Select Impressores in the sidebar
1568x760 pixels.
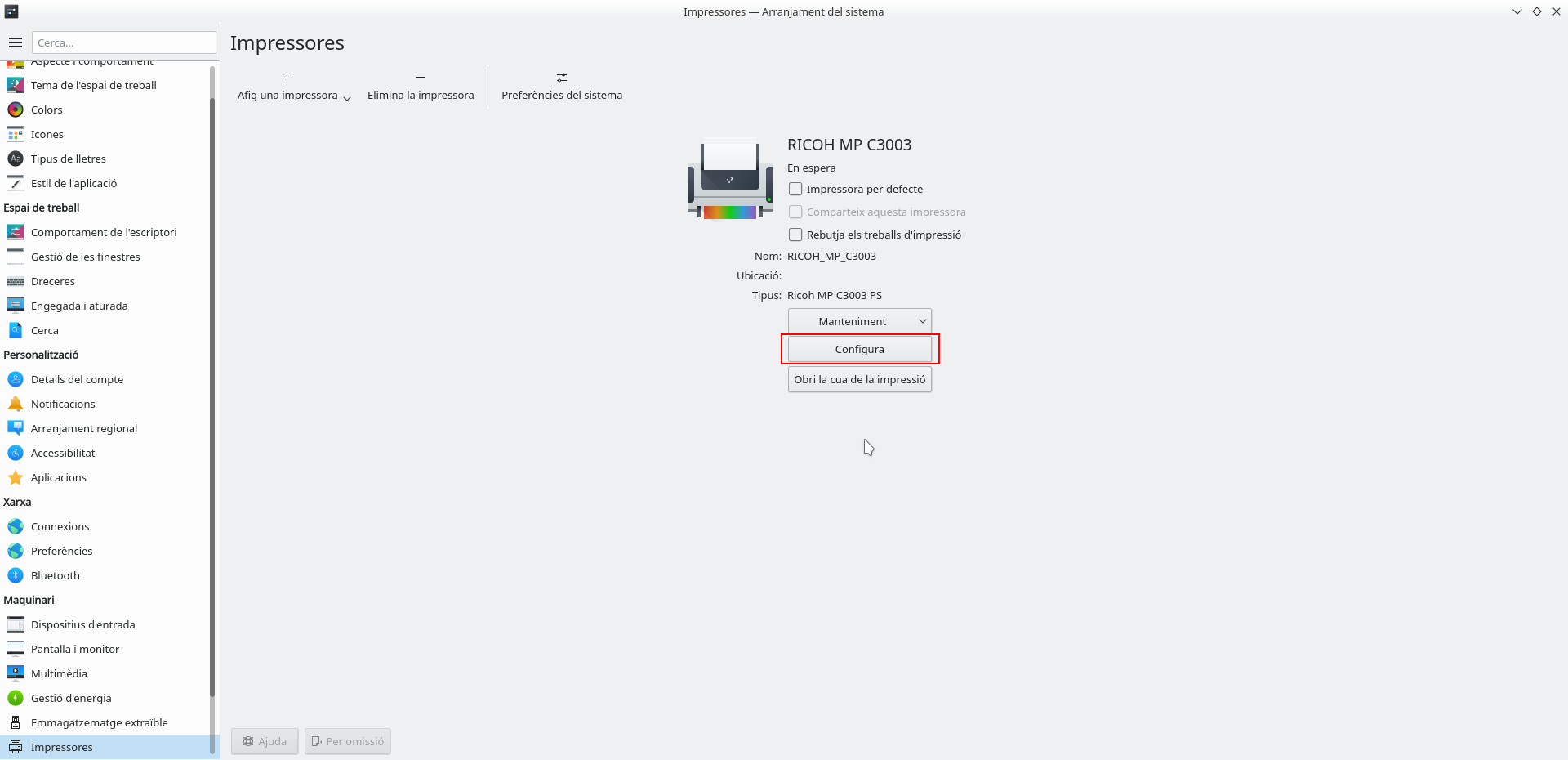(x=62, y=747)
